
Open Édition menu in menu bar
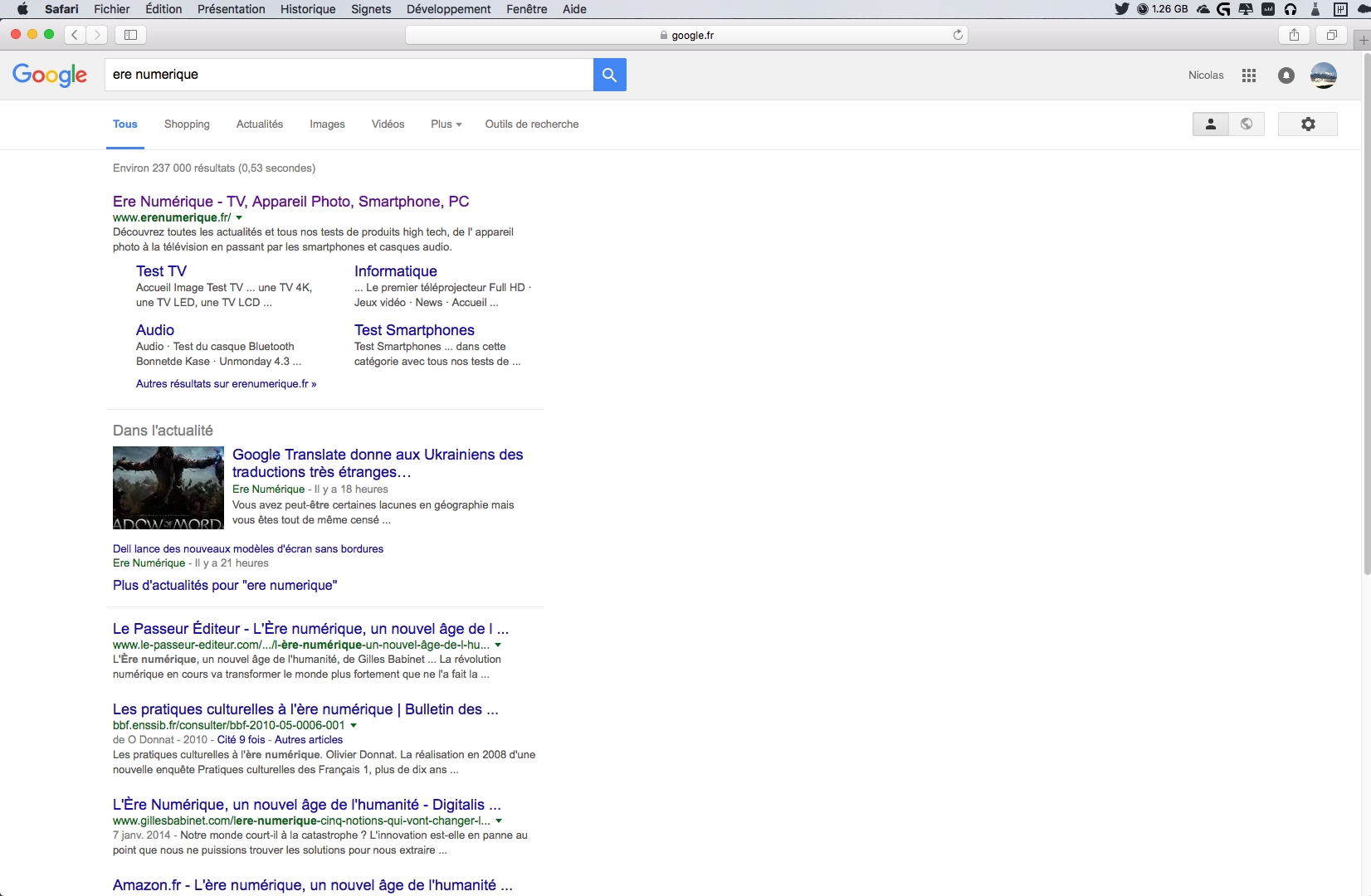pyautogui.click(x=163, y=9)
